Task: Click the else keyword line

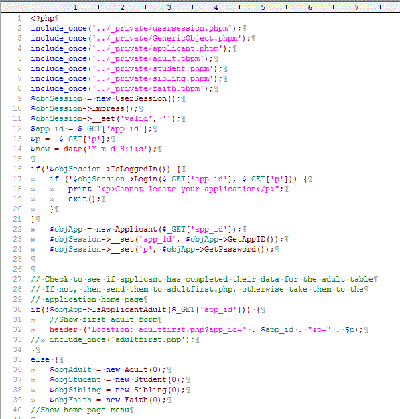Action: (x=47, y=360)
